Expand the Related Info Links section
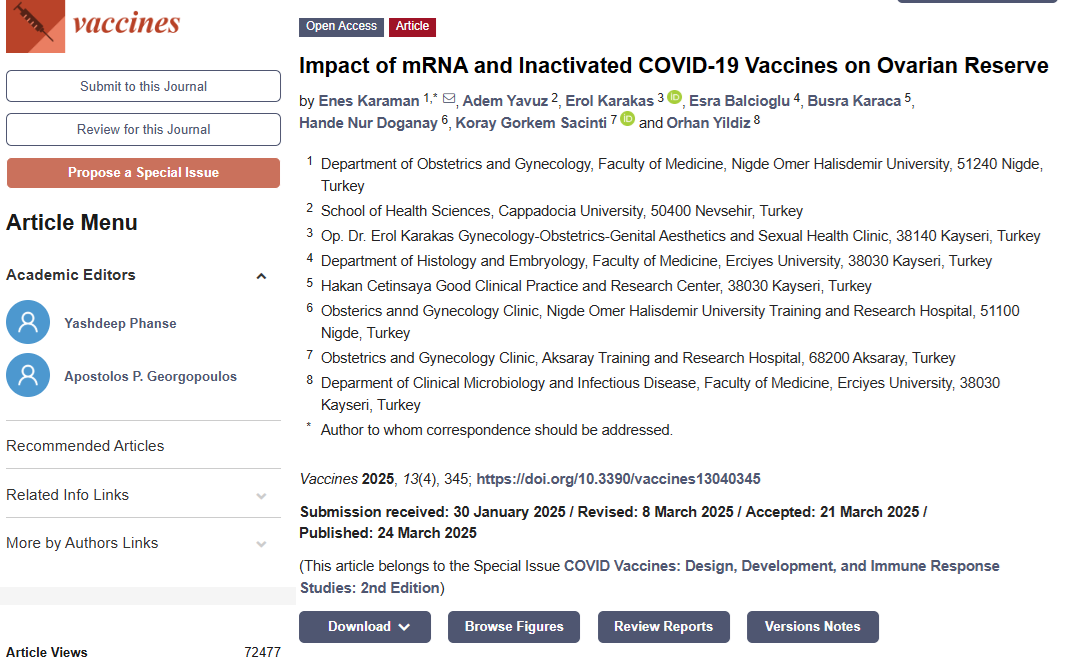The height and width of the screenshot is (671, 1069). pyautogui.click(x=261, y=496)
